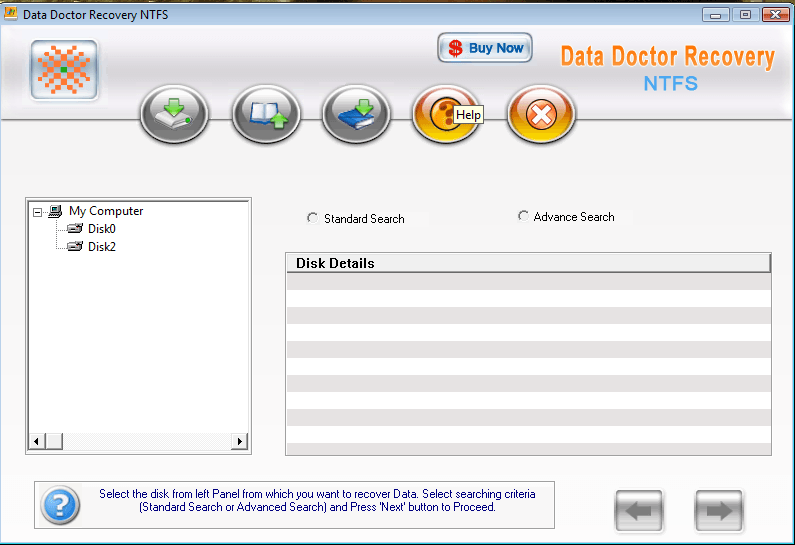Collapse the My Computer tree node
Viewport: 795px width, 545px height.
38,212
